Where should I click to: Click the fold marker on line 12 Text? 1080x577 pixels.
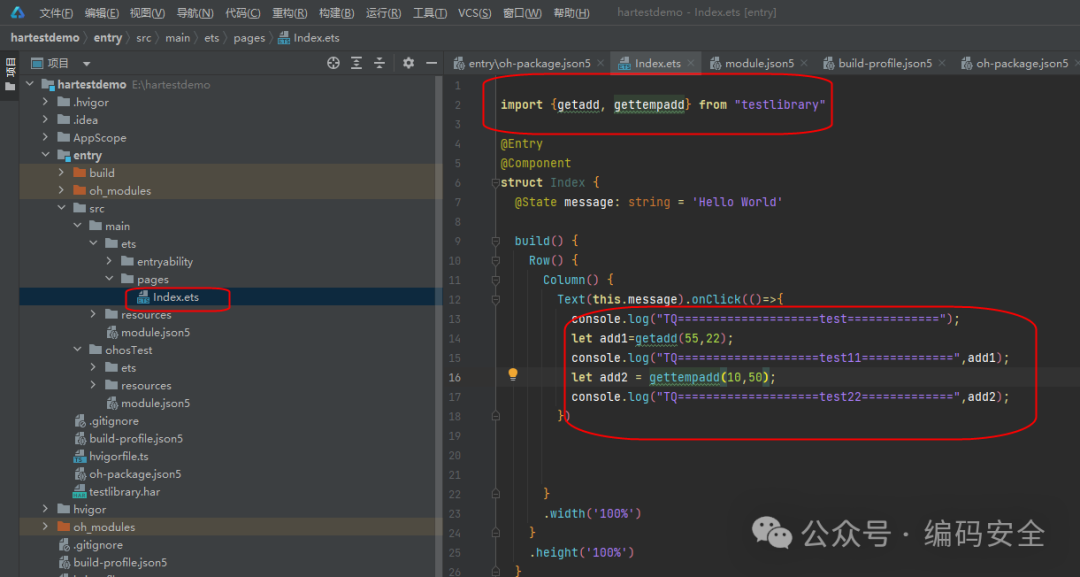(495, 300)
